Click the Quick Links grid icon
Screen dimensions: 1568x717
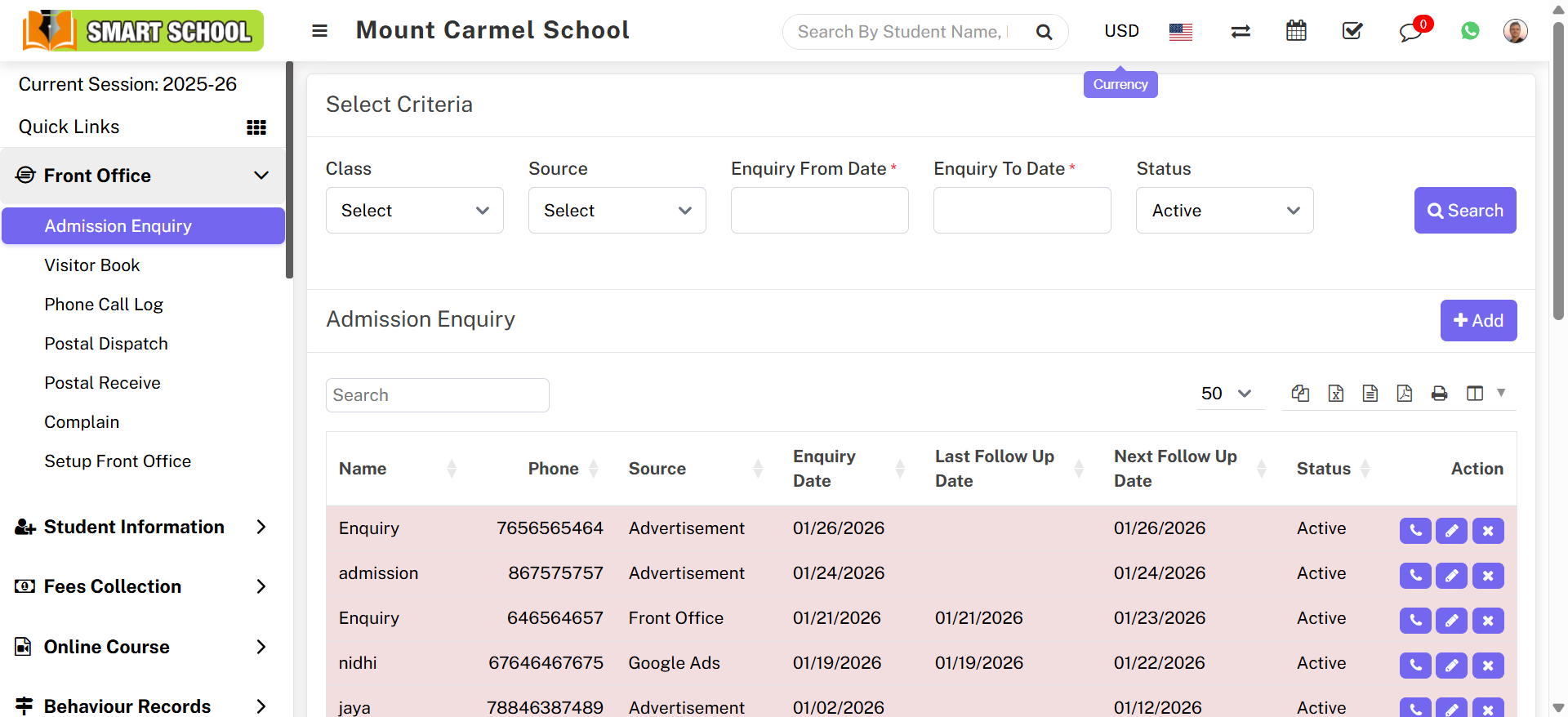point(256,127)
